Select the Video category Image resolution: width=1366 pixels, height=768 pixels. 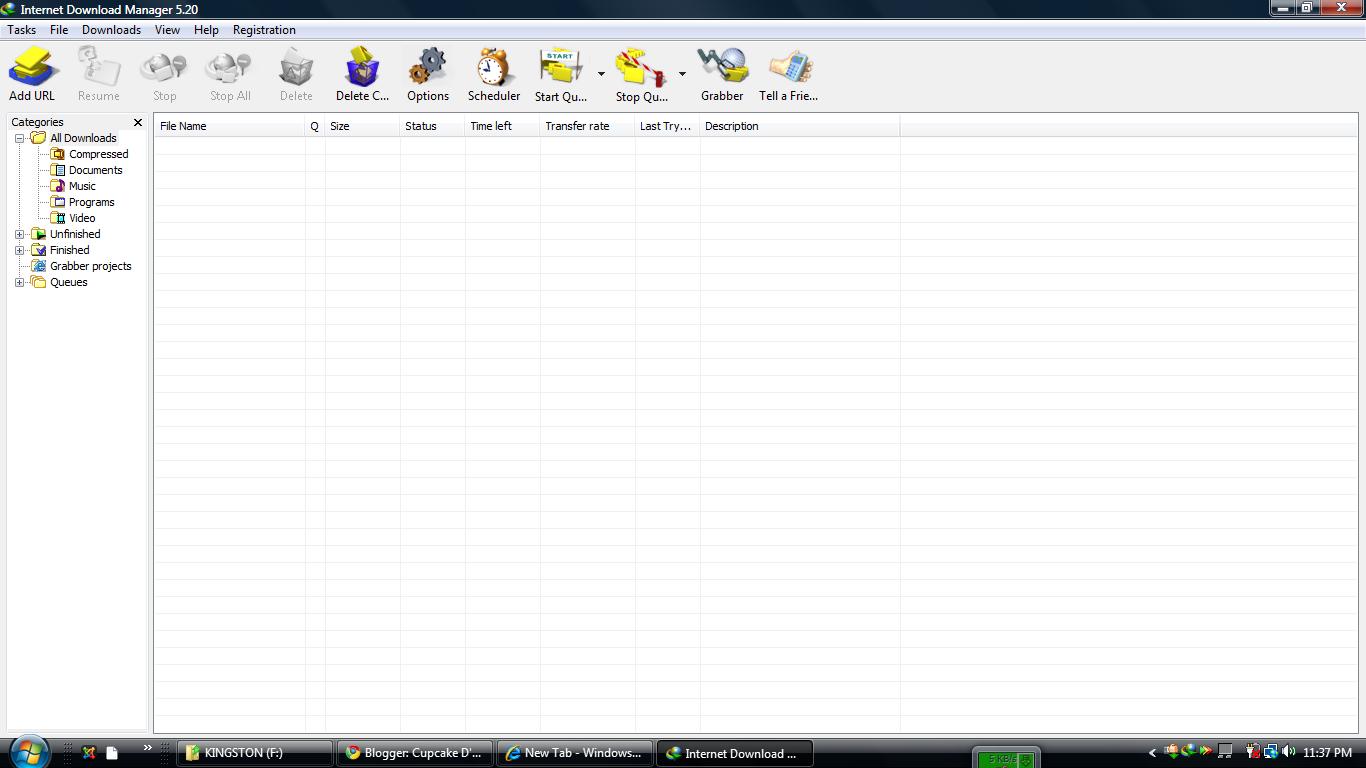82,218
